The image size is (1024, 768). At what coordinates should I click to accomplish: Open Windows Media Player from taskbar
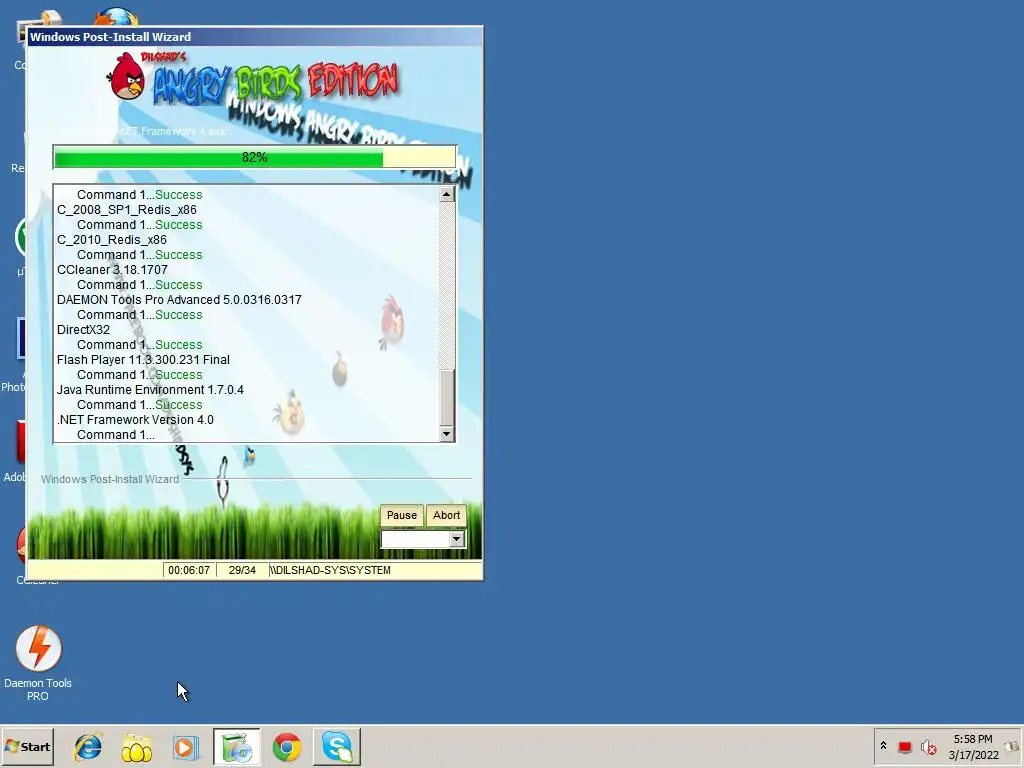point(185,747)
